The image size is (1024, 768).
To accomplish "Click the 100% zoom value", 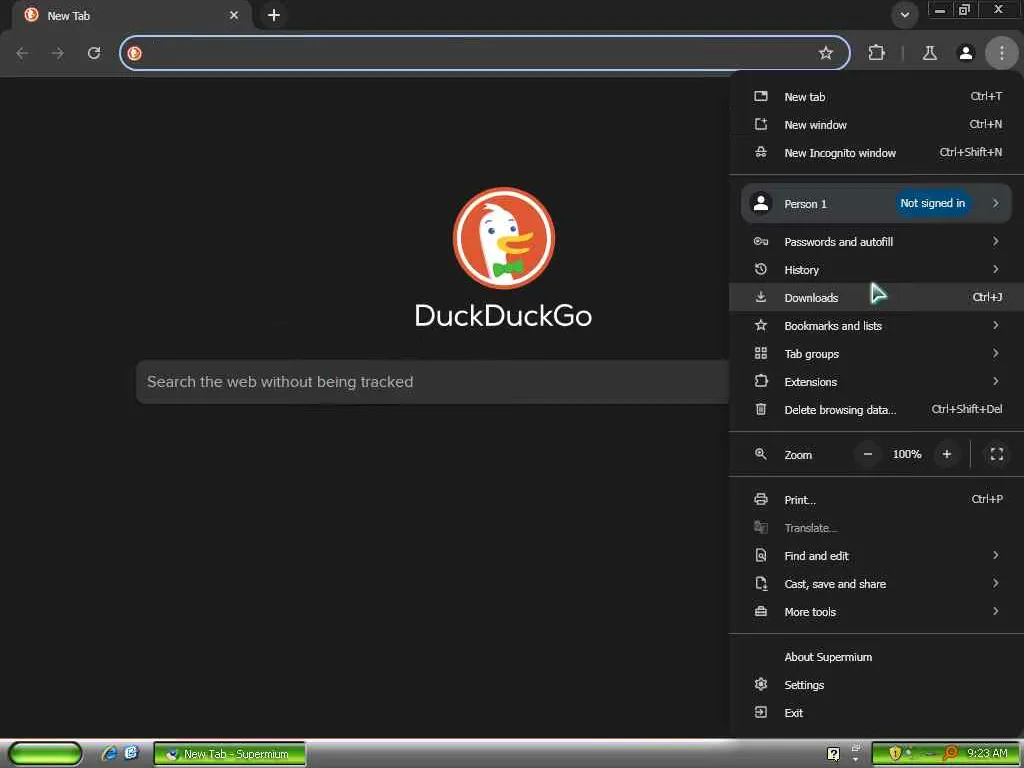I will (907, 455).
